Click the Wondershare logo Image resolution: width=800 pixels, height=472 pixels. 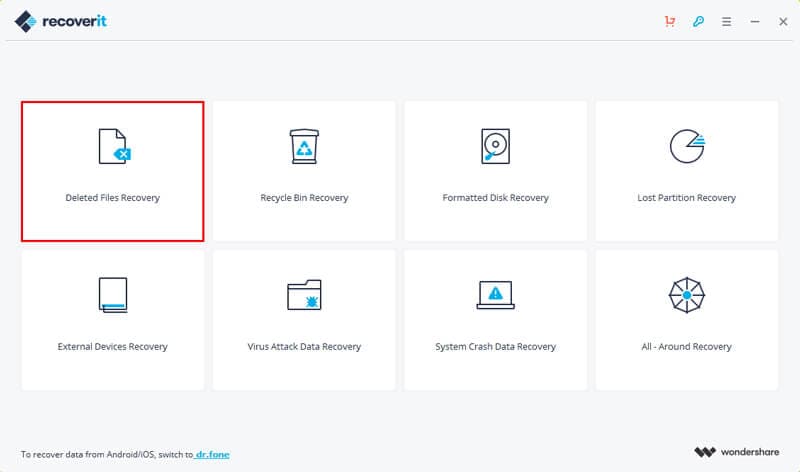[736, 452]
